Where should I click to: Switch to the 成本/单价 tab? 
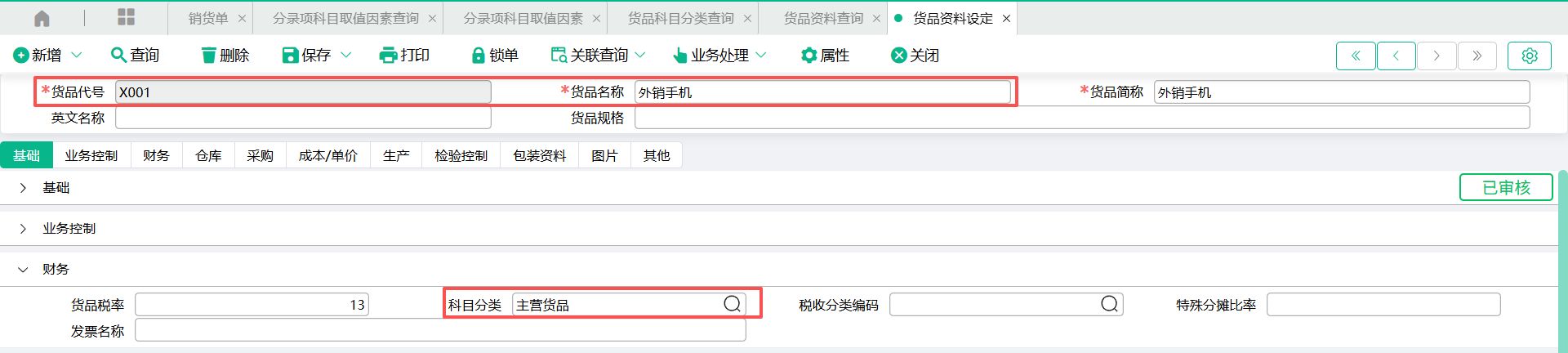tap(327, 155)
